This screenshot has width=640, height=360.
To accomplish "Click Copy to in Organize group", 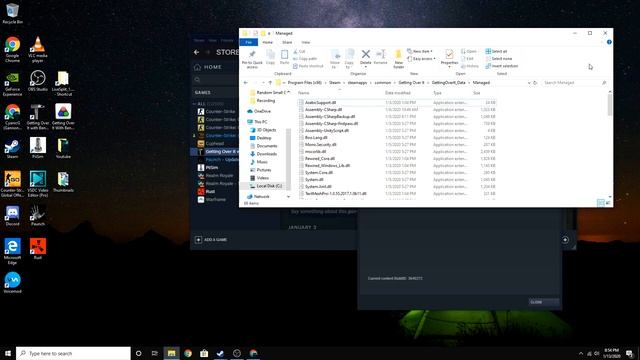I will [349, 59].
